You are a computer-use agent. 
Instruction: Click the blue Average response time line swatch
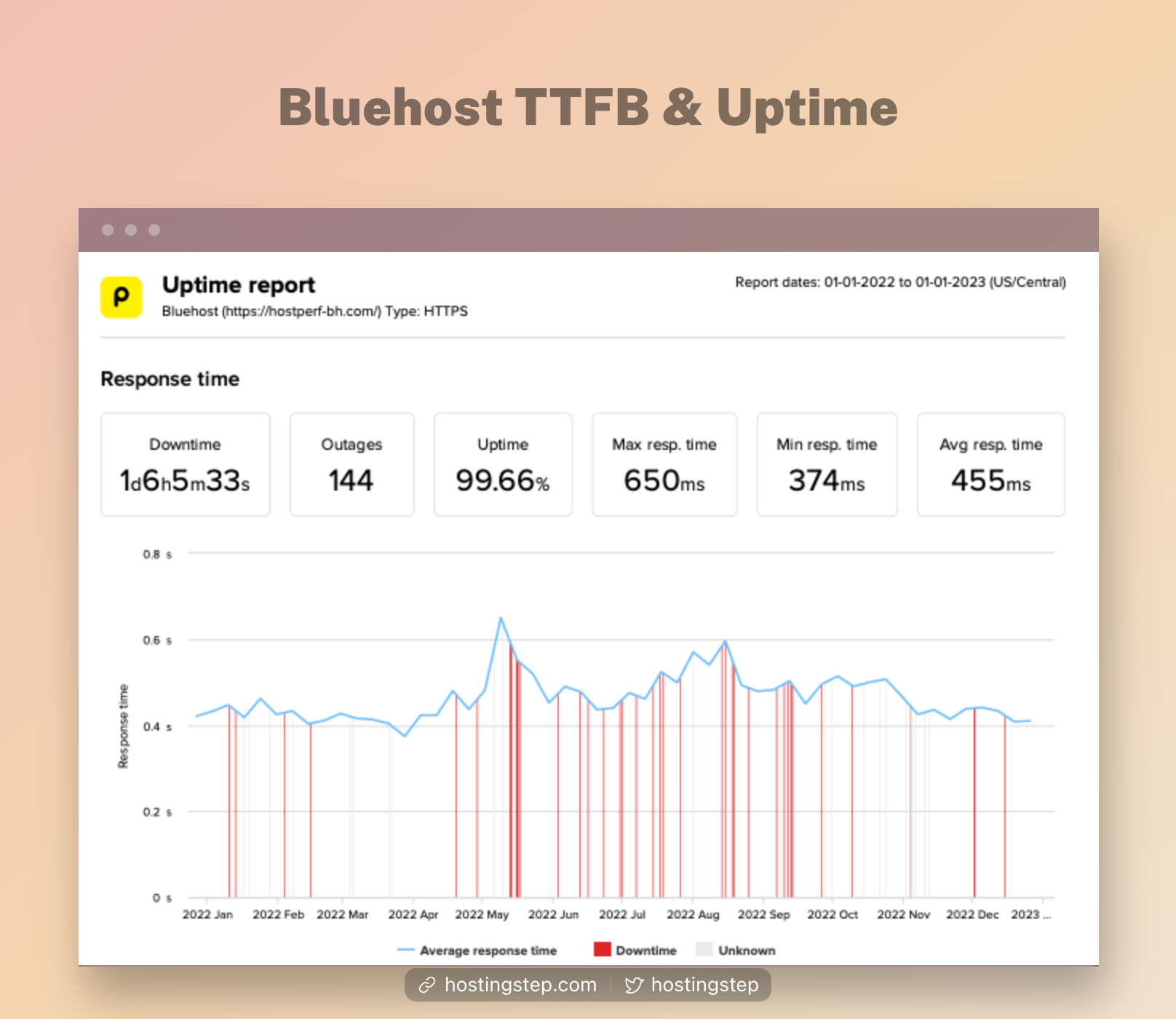[x=406, y=951]
